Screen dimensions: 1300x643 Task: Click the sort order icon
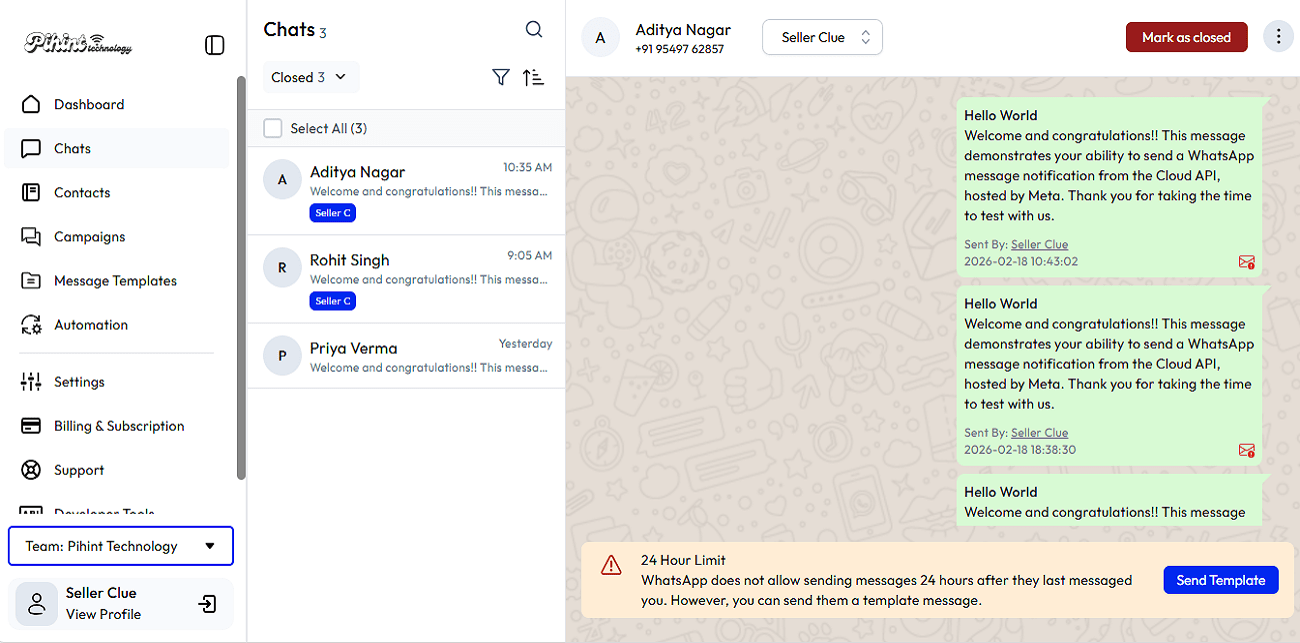click(x=534, y=77)
